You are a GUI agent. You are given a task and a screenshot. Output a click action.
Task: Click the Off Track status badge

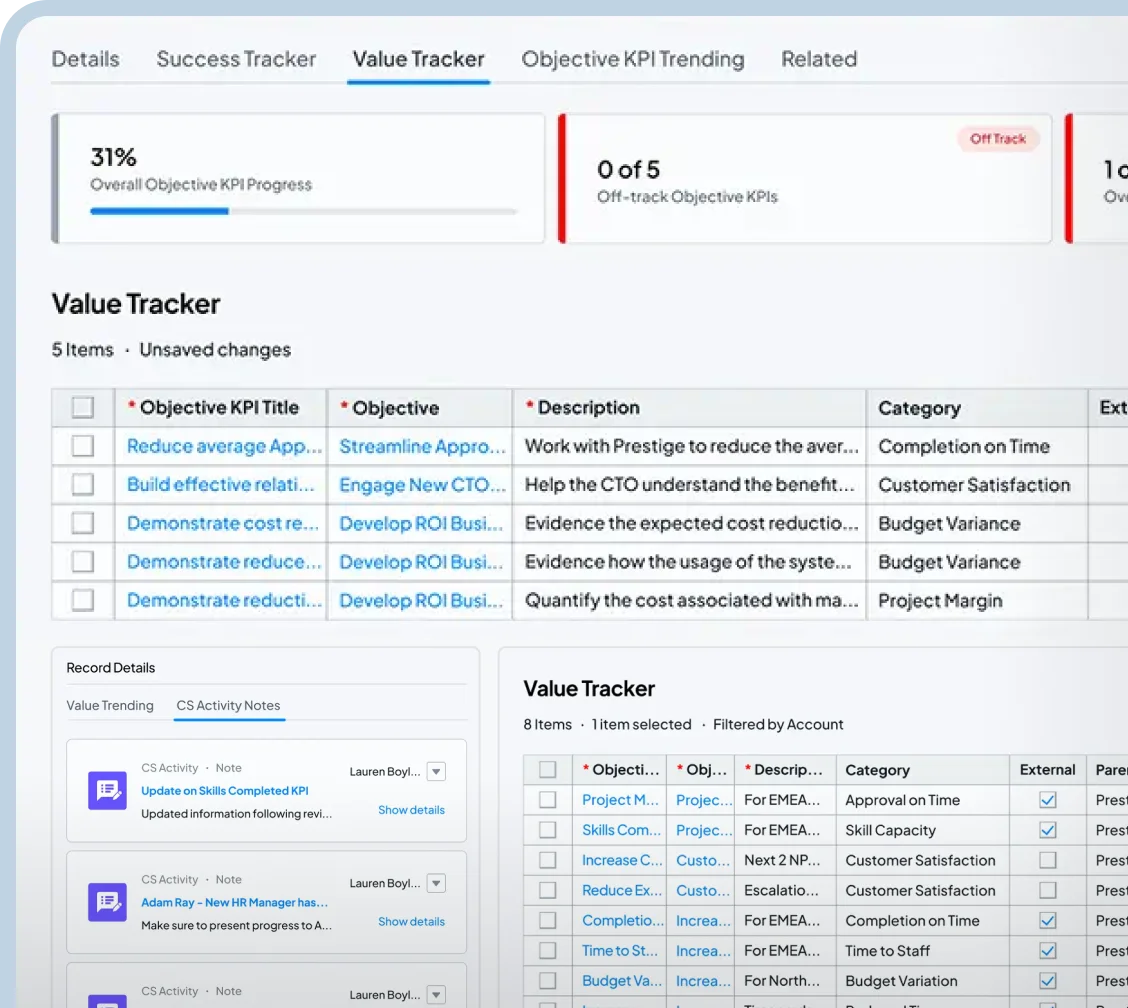[x=997, y=139]
